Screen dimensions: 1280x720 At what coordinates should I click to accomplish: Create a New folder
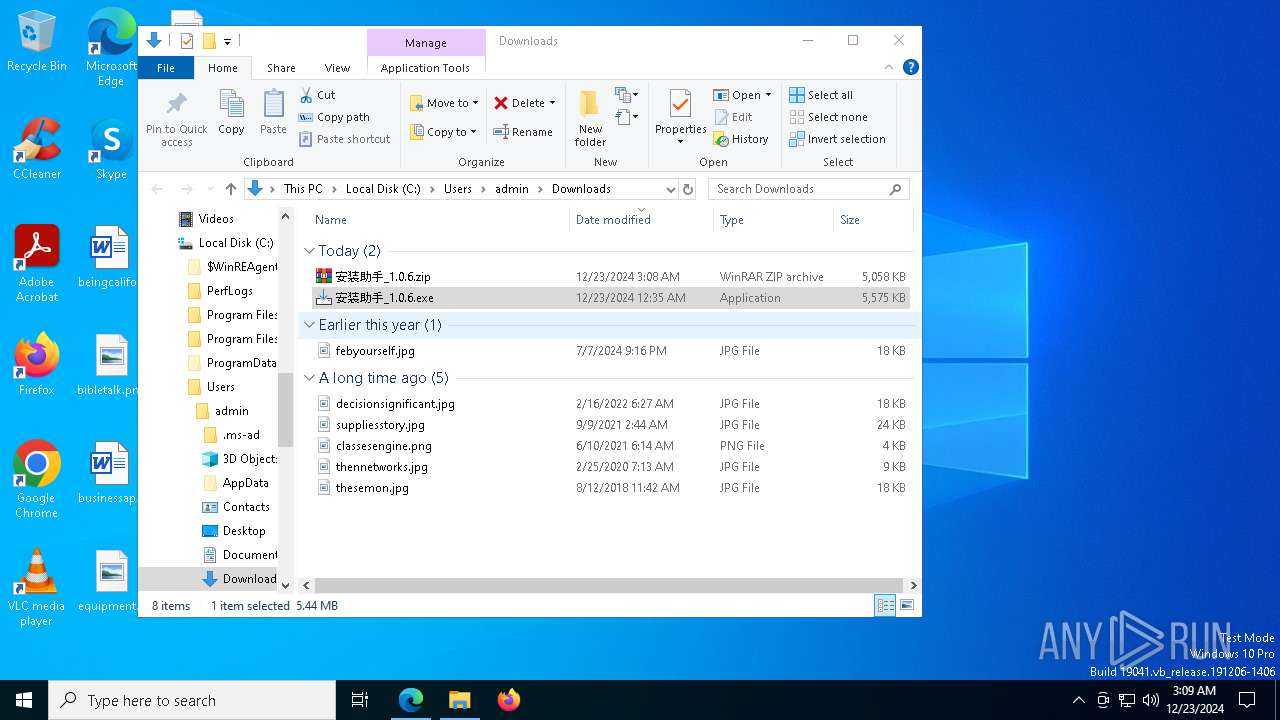click(590, 118)
